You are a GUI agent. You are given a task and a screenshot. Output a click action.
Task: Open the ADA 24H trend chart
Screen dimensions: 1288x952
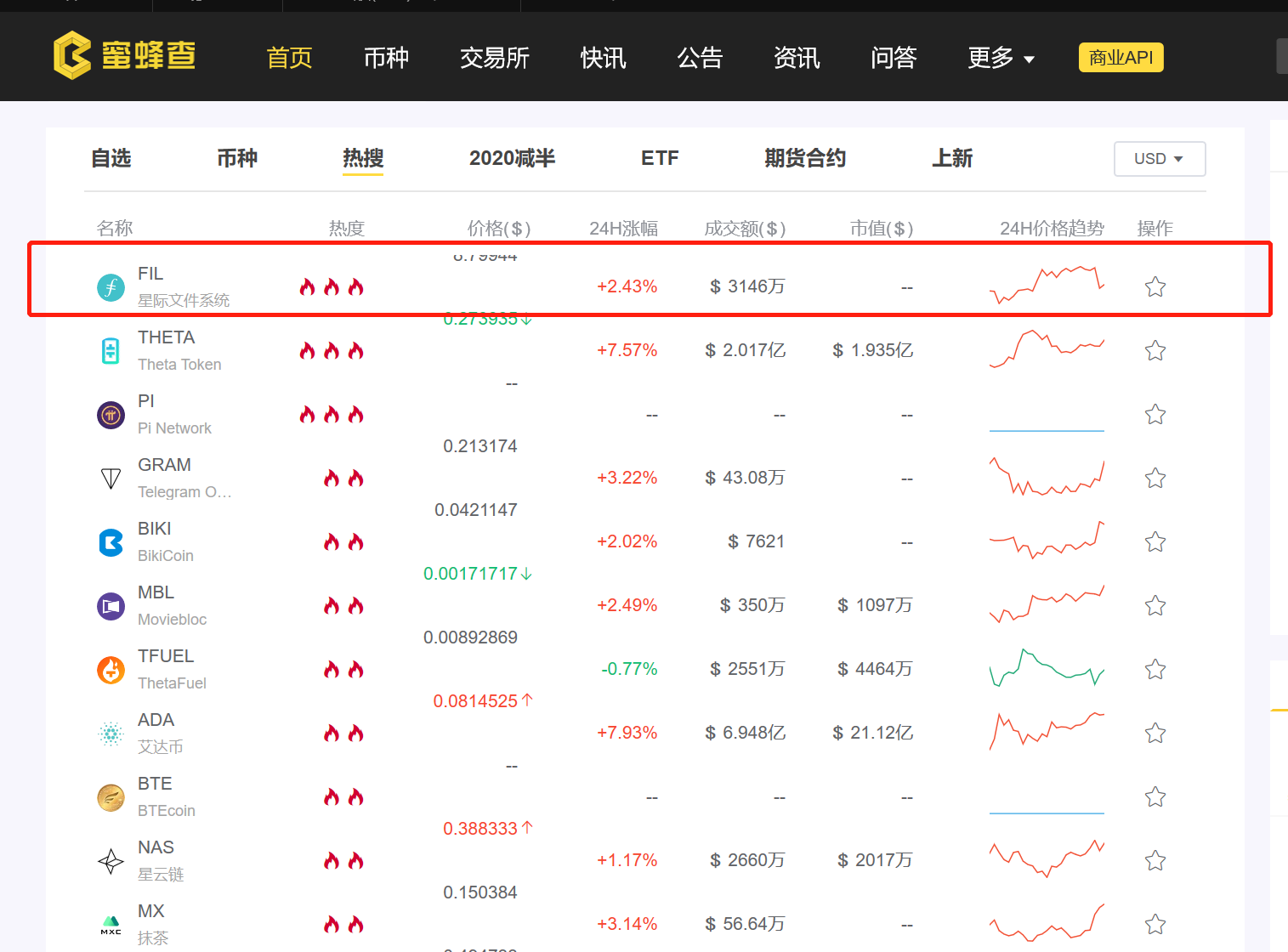click(1047, 731)
